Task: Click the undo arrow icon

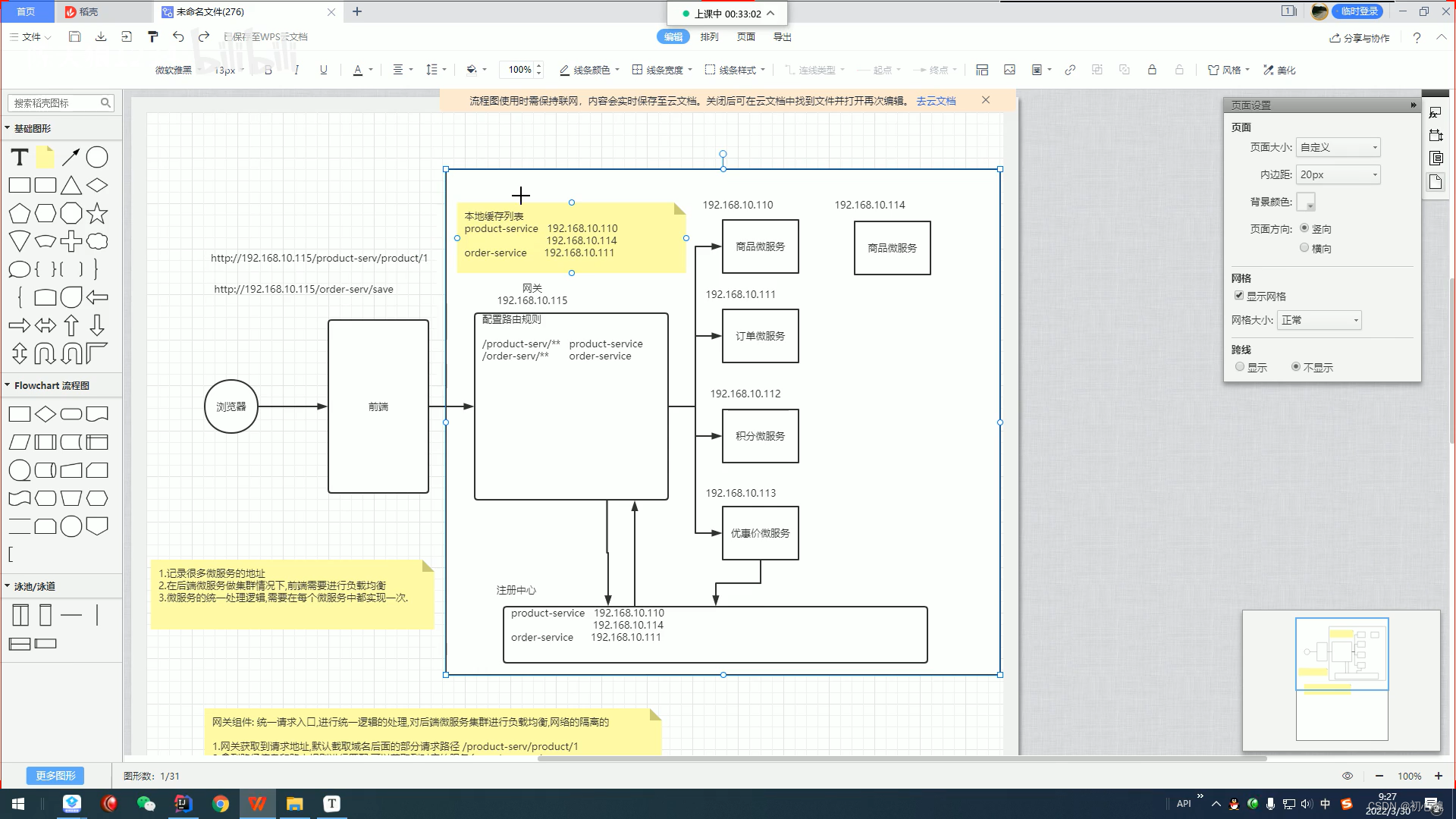Action: coord(178,36)
